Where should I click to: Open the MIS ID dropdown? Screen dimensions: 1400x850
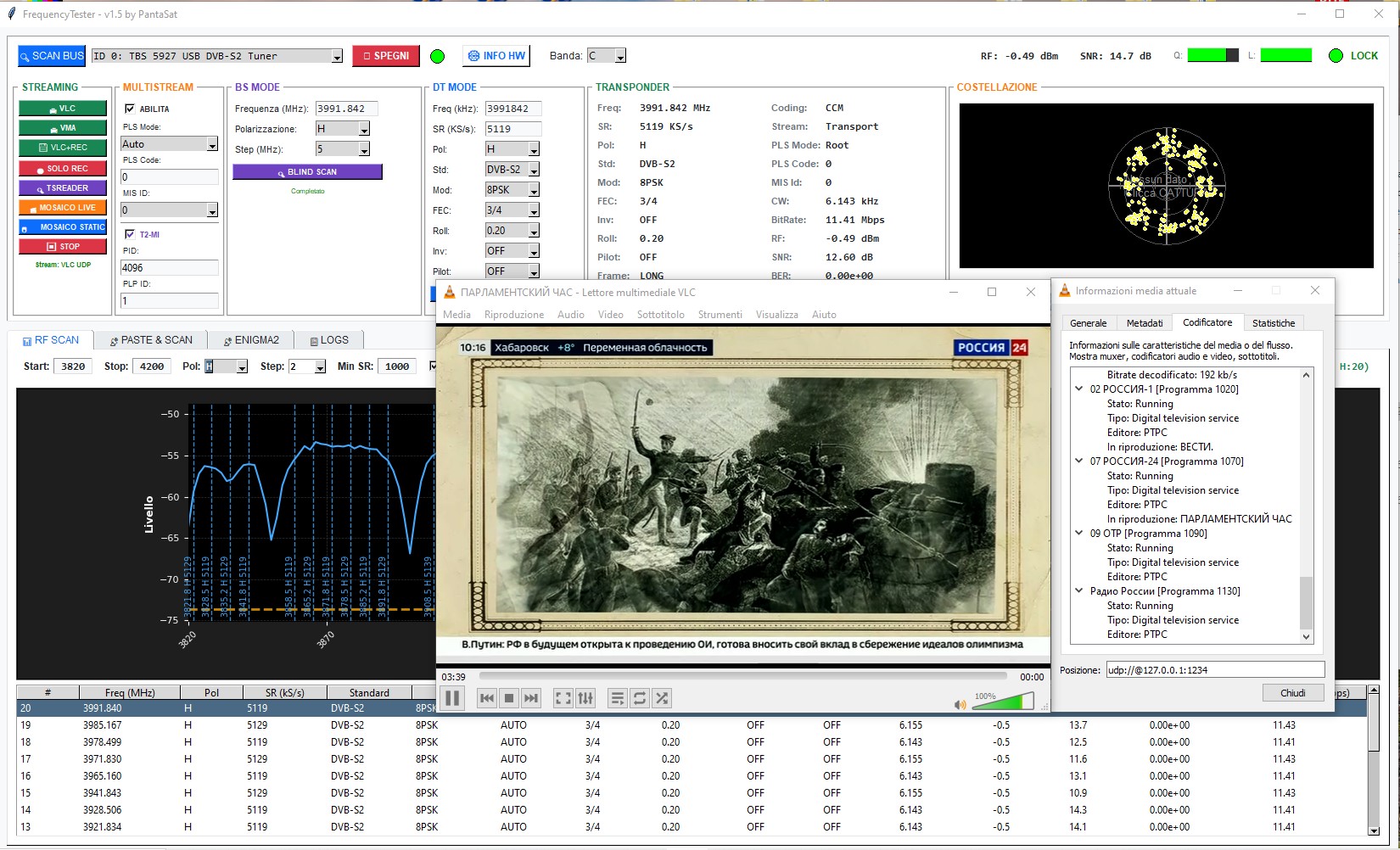pyautogui.click(x=212, y=210)
